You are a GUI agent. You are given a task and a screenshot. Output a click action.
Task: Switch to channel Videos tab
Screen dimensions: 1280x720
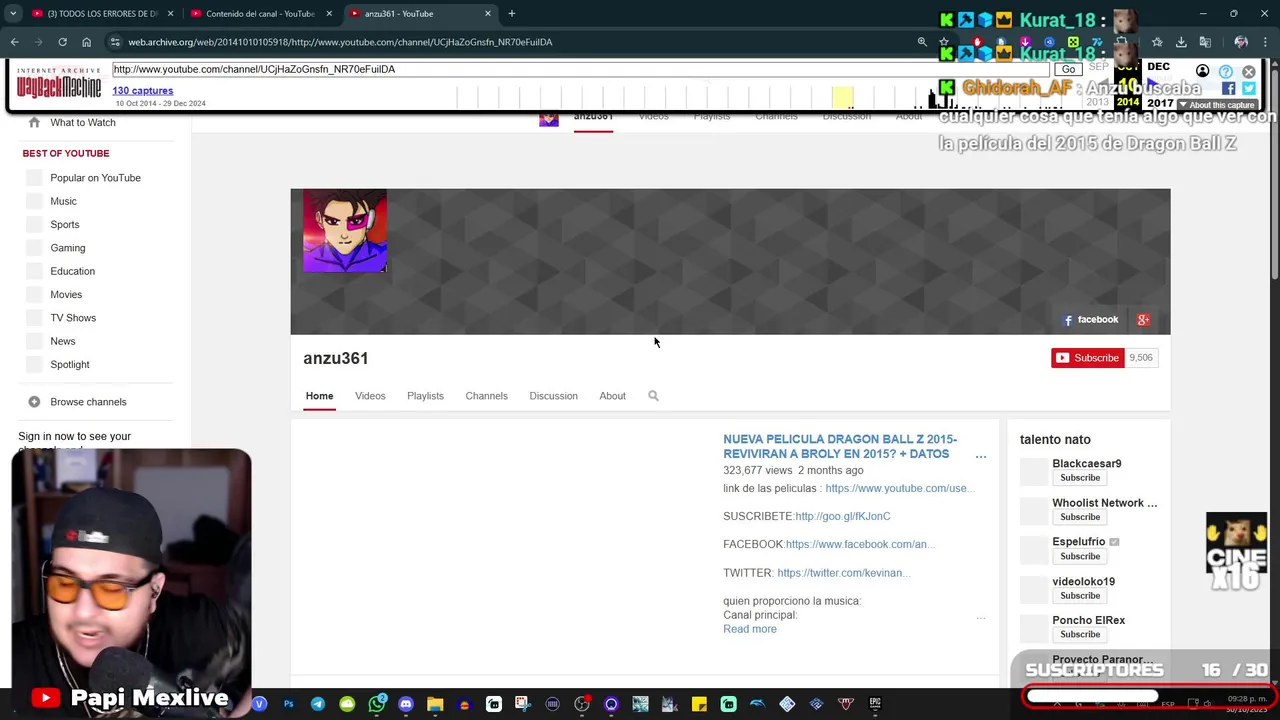(x=370, y=396)
